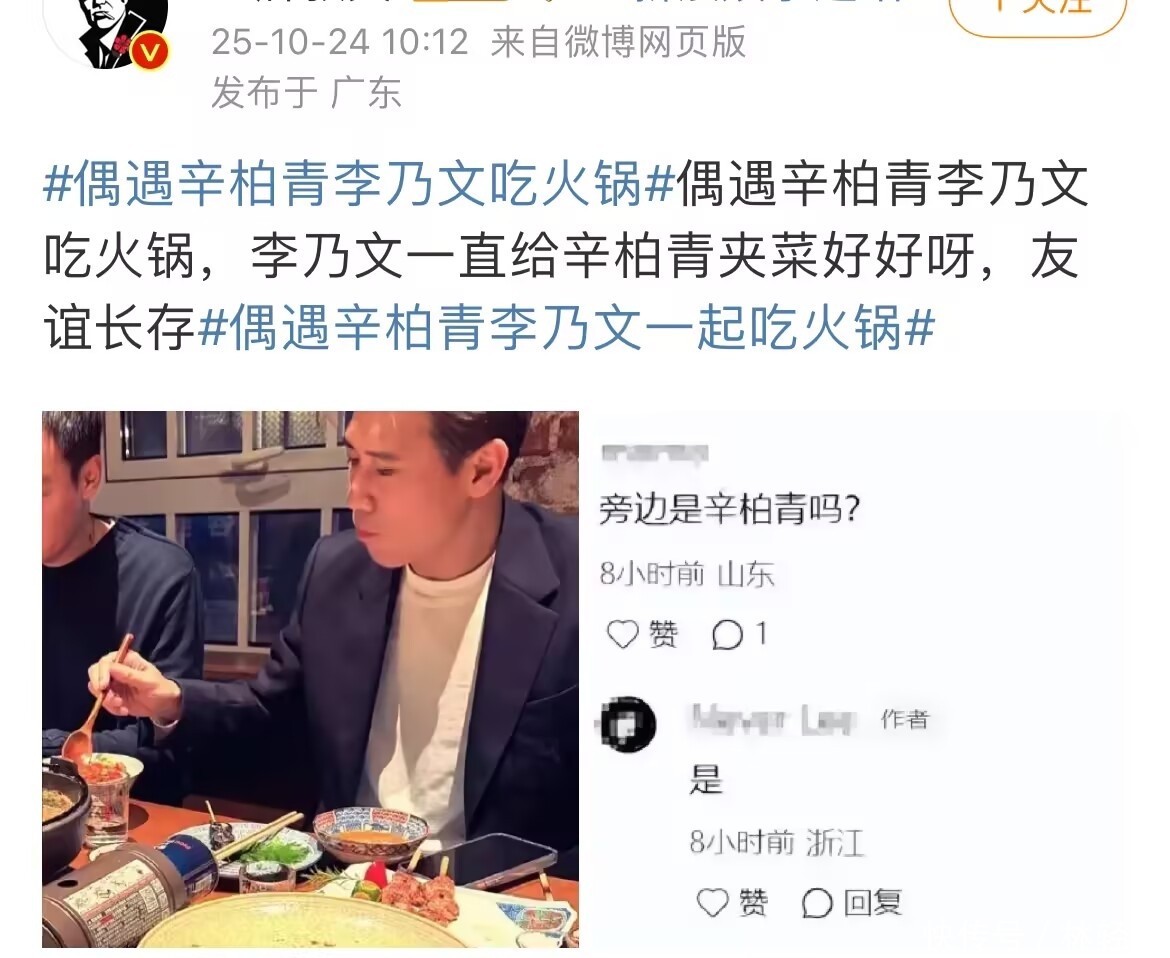Open the hashtag 偶遇辛柏青李乃文一起吃火锅

point(567,326)
